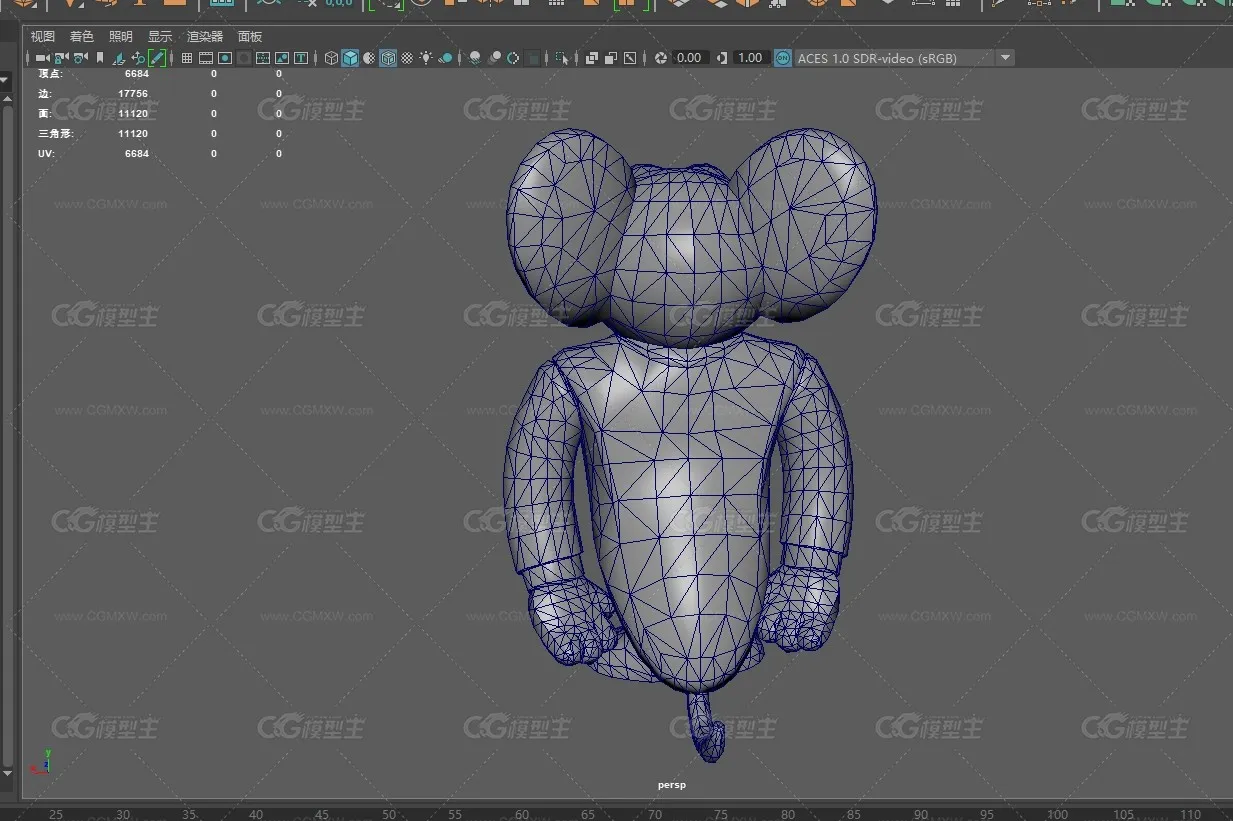Viewport: 1233px width, 821px height.
Task: Toggle Use All Lights bulb icon
Action: [x=426, y=58]
